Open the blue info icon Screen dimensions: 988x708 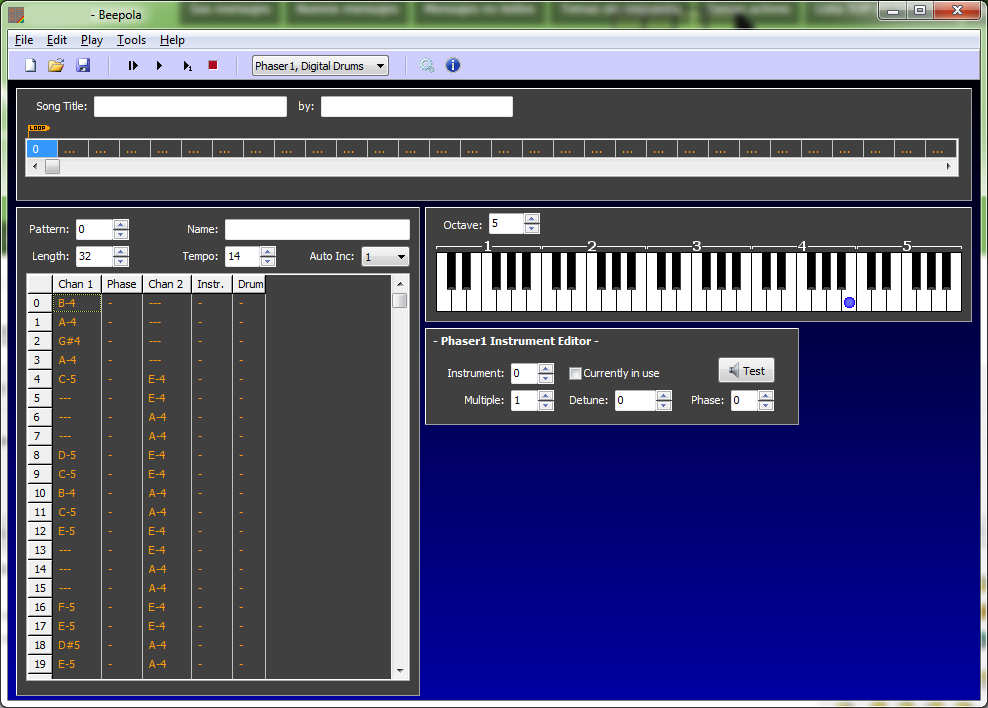(x=453, y=65)
